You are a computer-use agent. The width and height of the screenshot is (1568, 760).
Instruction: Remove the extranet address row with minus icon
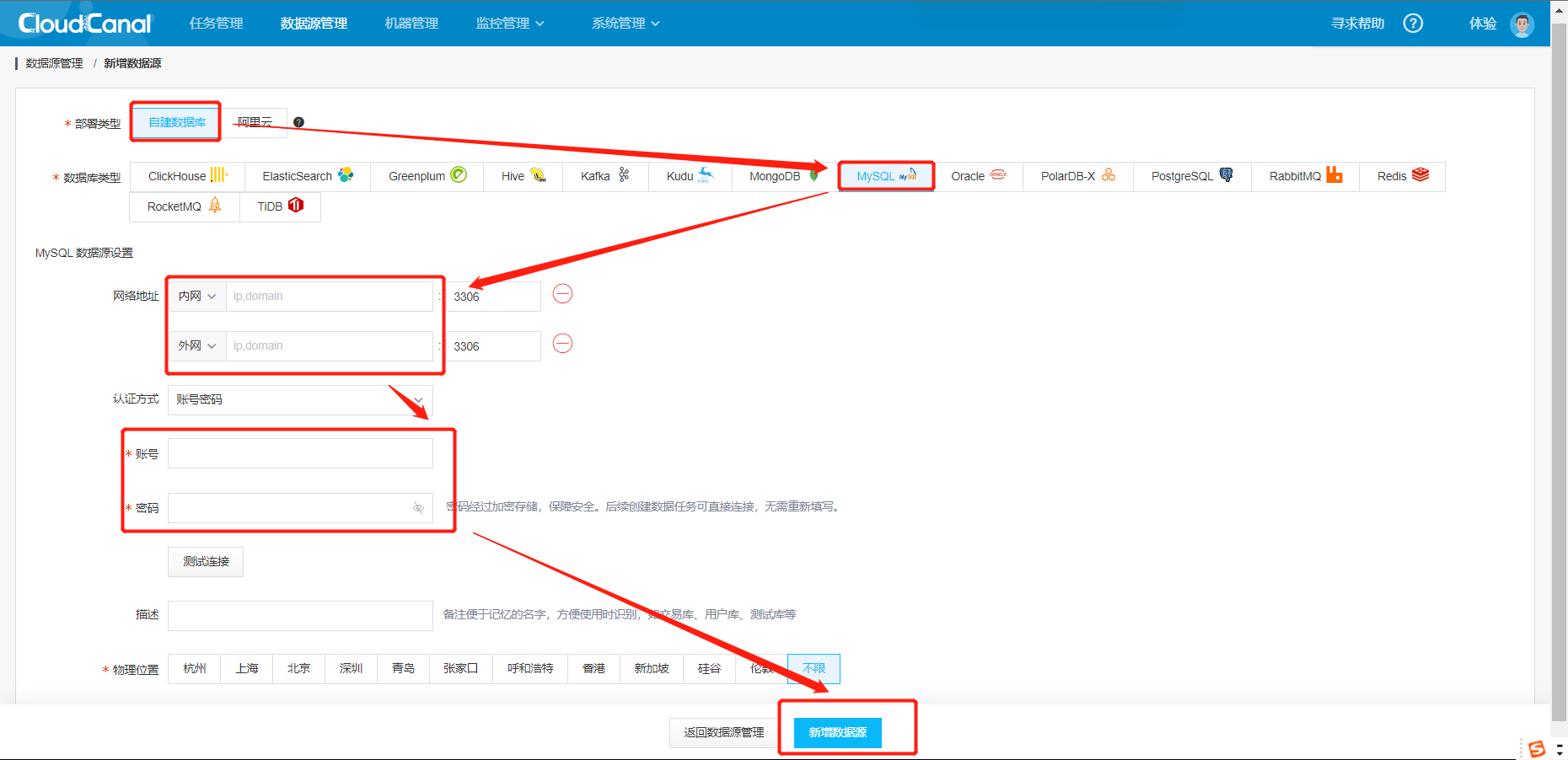click(562, 344)
